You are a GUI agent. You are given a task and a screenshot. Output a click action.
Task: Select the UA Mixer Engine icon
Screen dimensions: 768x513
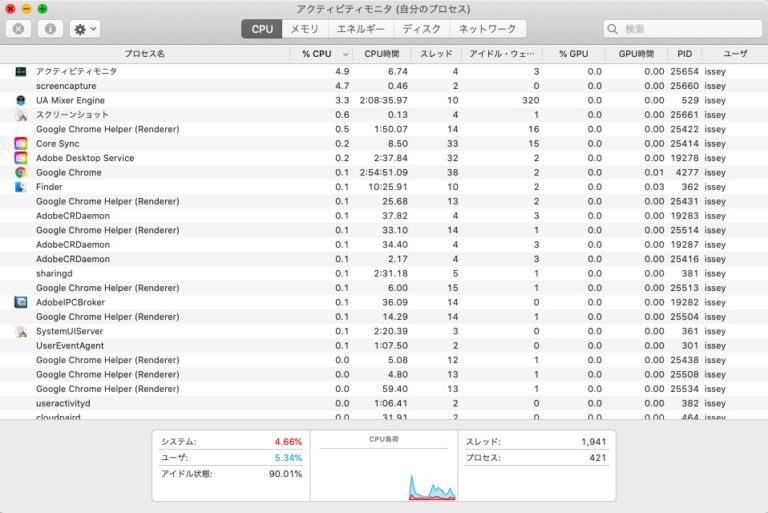[x=21, y=101]
